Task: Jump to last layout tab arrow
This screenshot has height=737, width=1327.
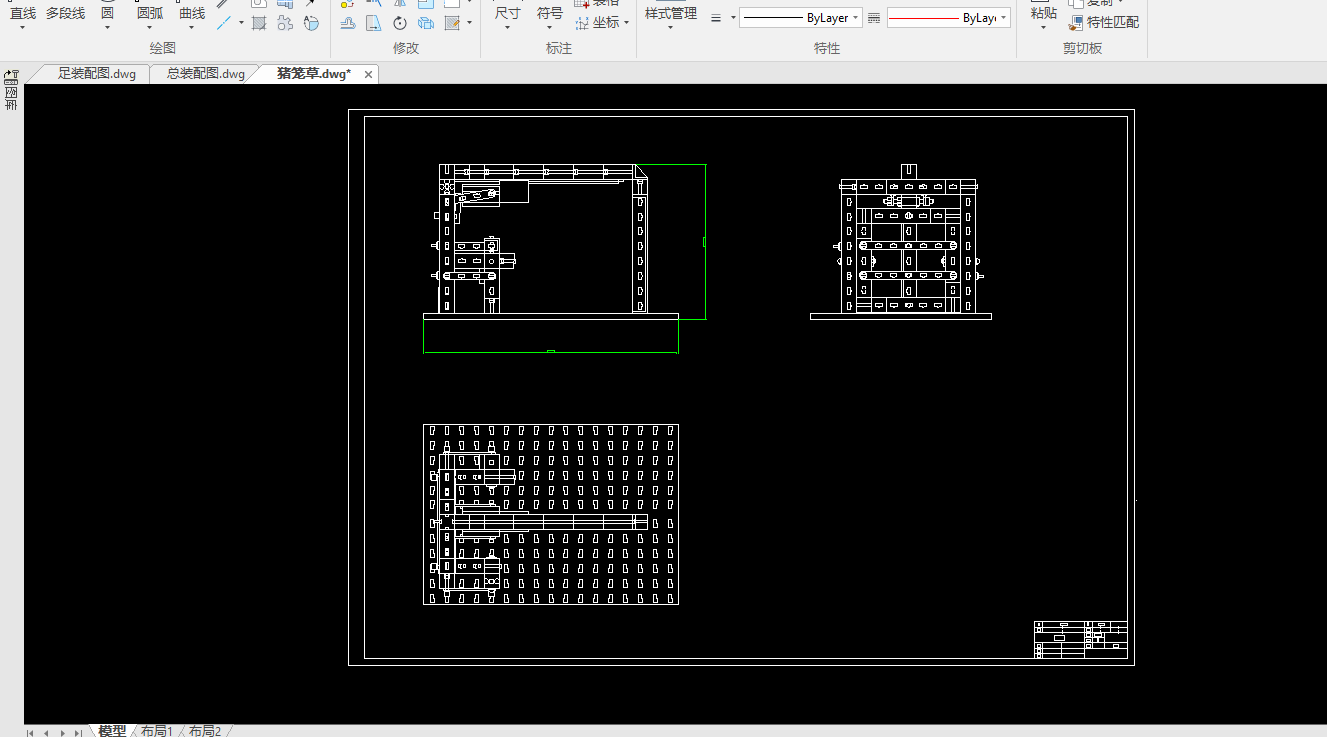Action: [78, 733]
